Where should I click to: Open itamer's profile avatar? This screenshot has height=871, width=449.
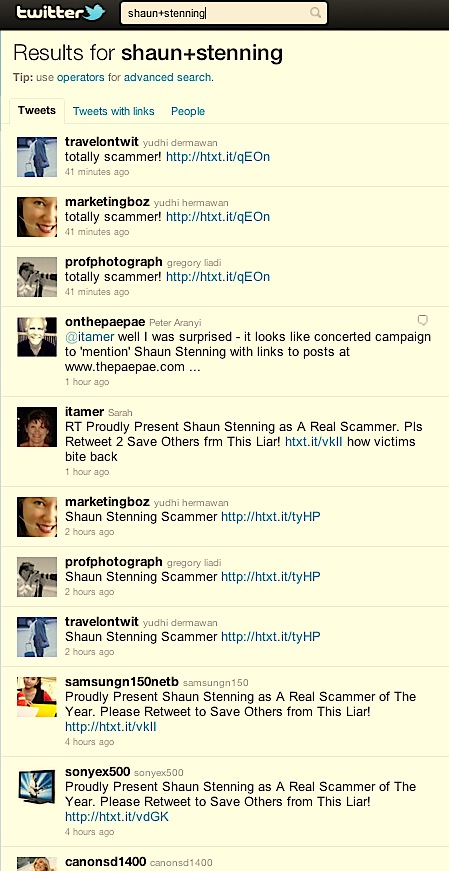click(x=37, y=427)
